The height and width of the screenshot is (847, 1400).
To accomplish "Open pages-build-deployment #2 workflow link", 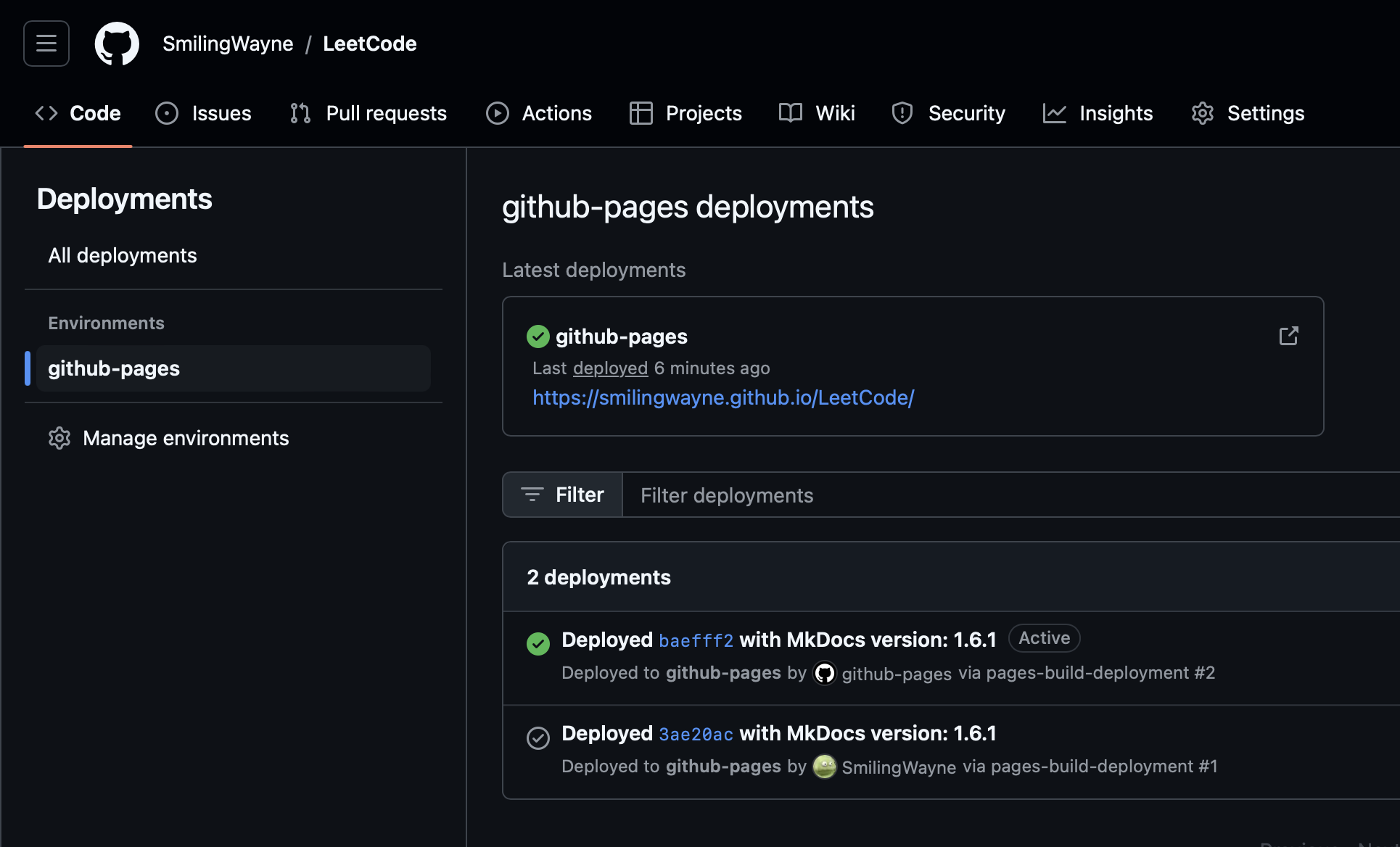I will [1100, 673].
